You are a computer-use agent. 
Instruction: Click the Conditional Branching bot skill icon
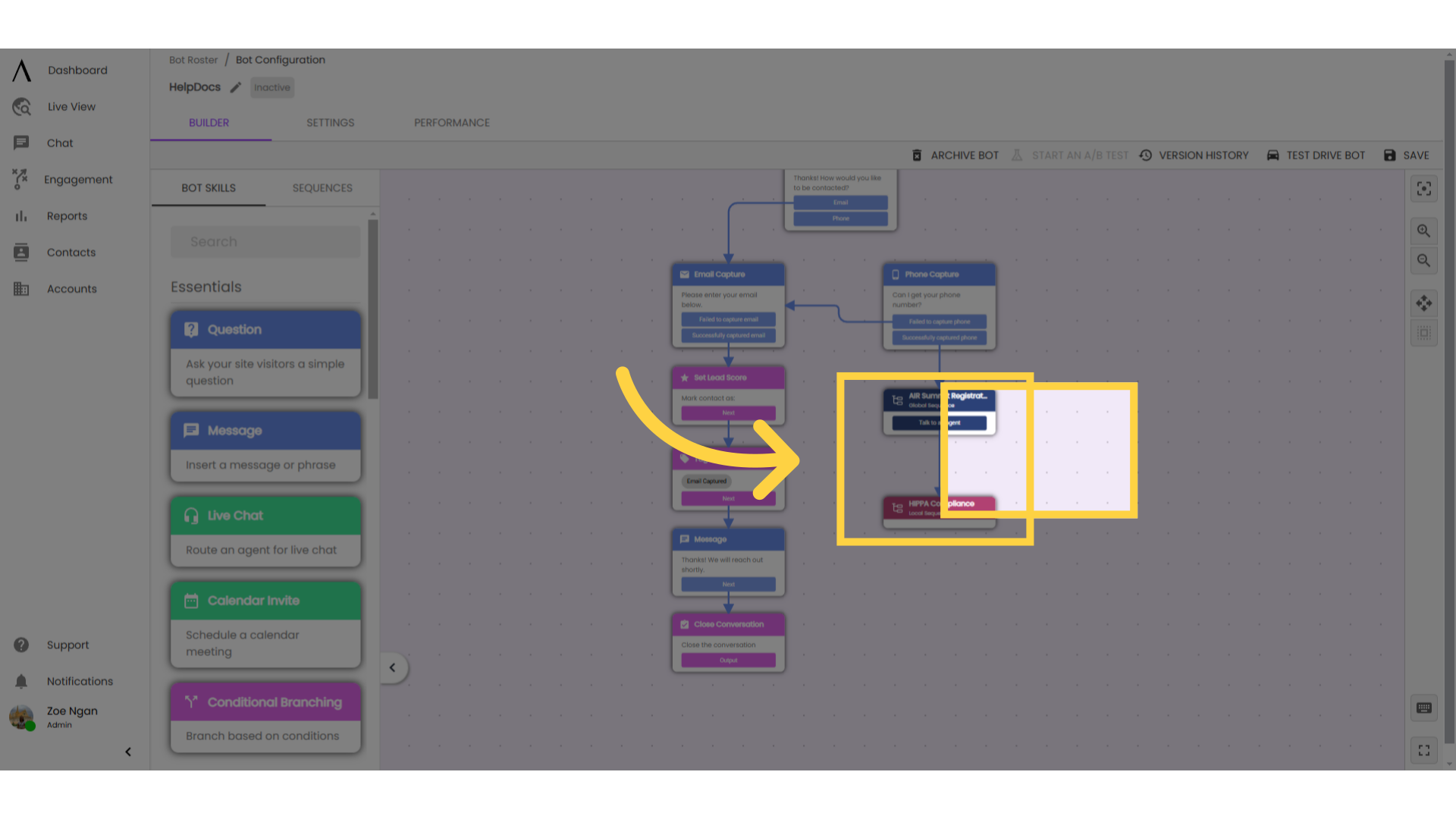coord(191,701)
